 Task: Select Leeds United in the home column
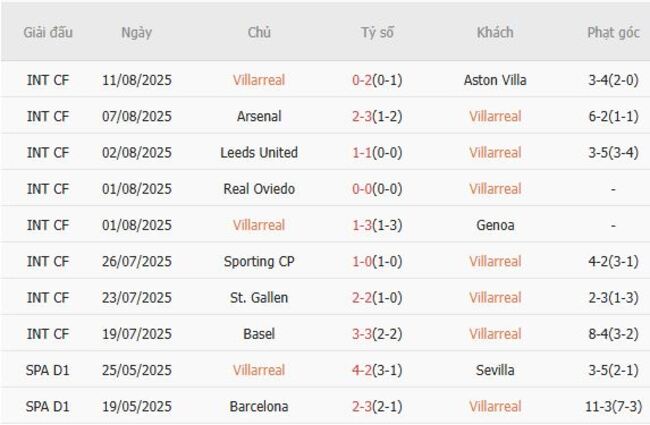pyautogui.click(x=259, y=153)
